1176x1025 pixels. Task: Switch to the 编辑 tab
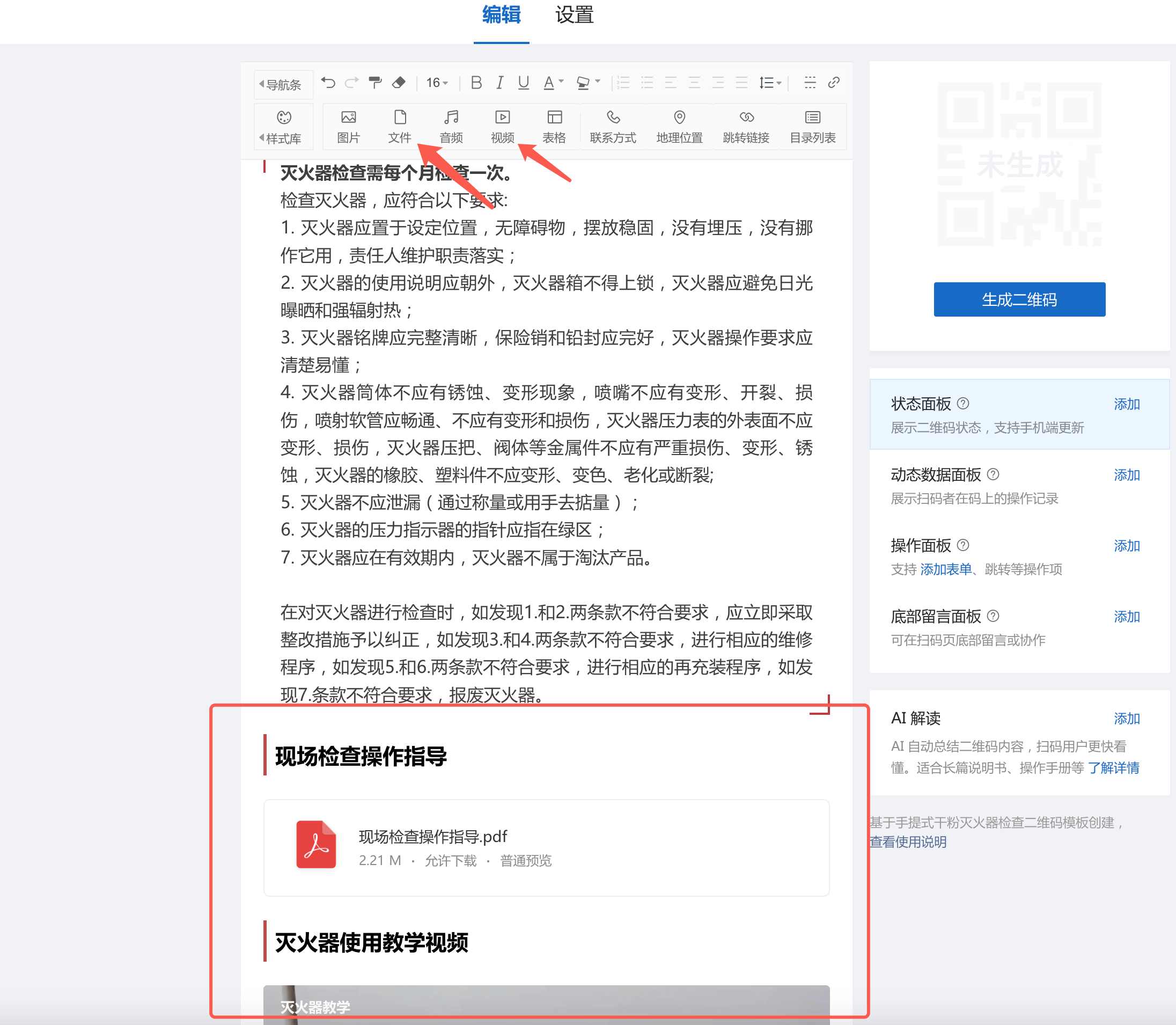coord(501,15)
